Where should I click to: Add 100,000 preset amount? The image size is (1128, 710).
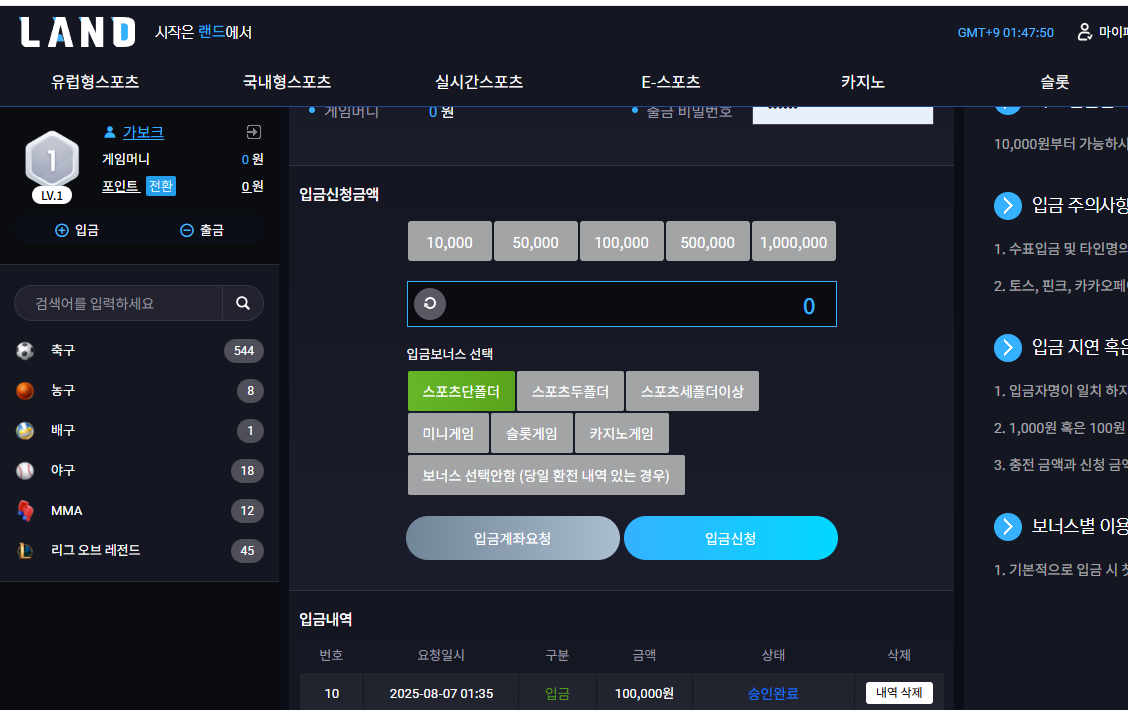(622, 242)
